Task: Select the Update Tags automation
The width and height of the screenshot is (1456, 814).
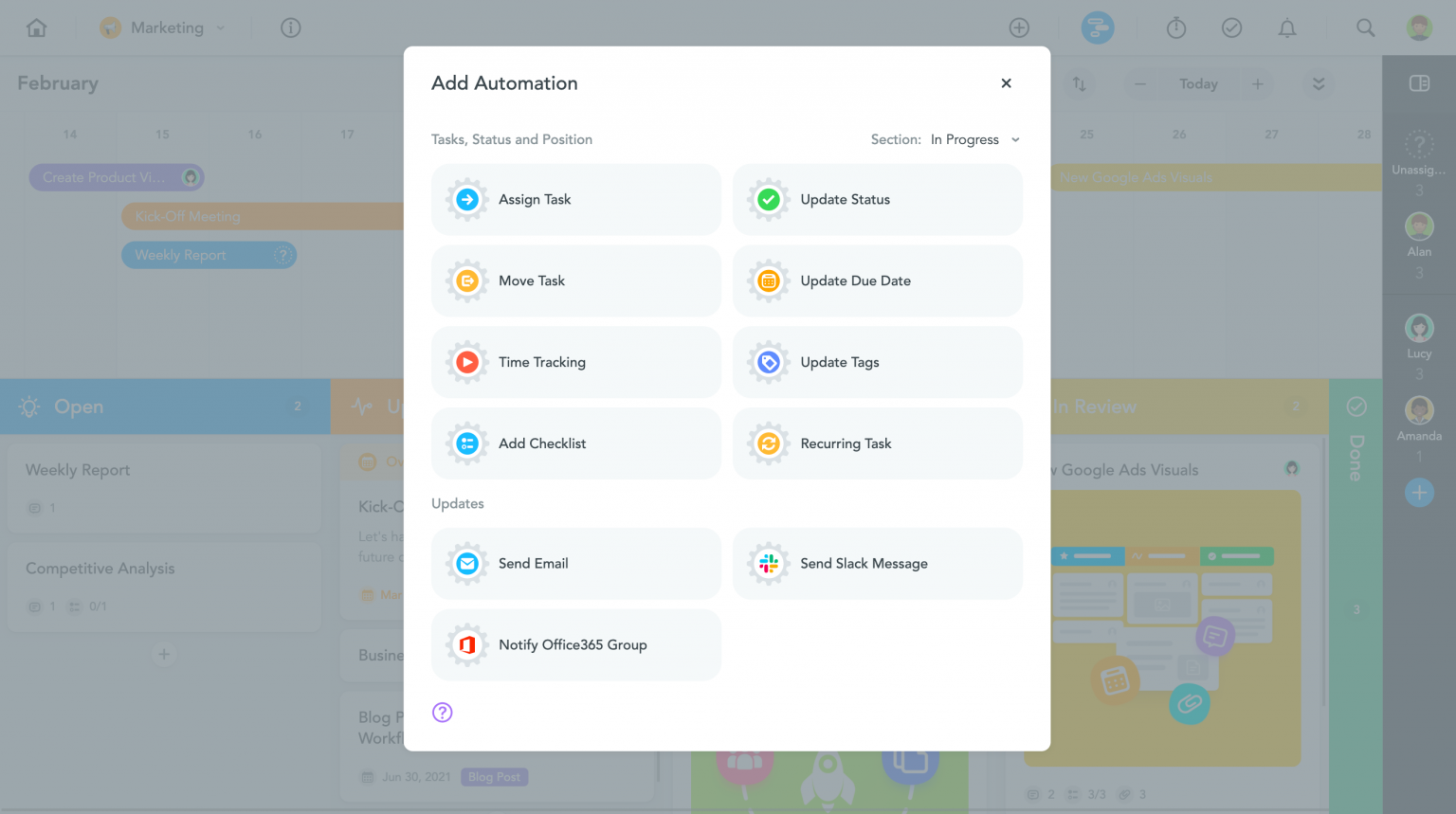Action: pos(877,363)
